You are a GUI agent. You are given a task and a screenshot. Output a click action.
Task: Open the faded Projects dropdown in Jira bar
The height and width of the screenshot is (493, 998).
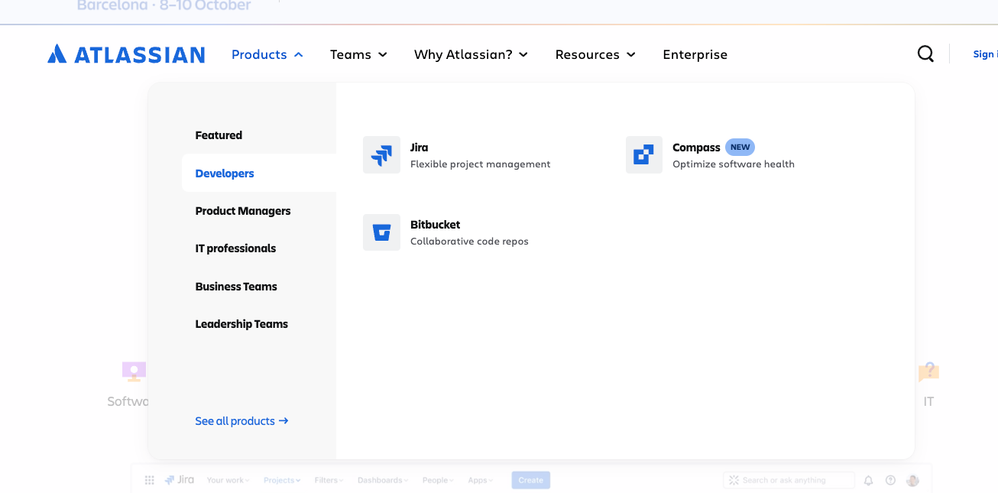[x=281, y=480]
